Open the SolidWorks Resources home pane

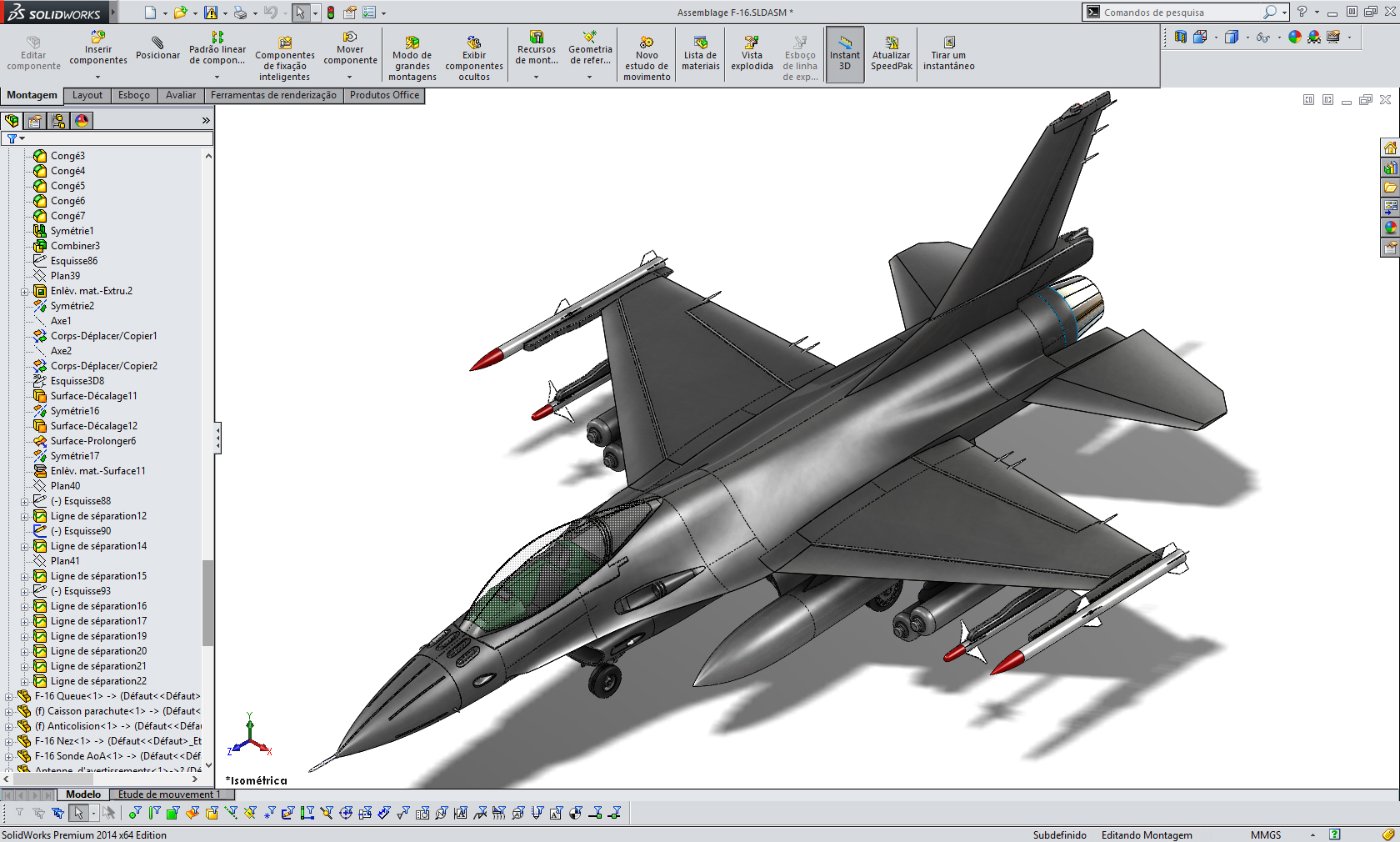coord(1390,148)
